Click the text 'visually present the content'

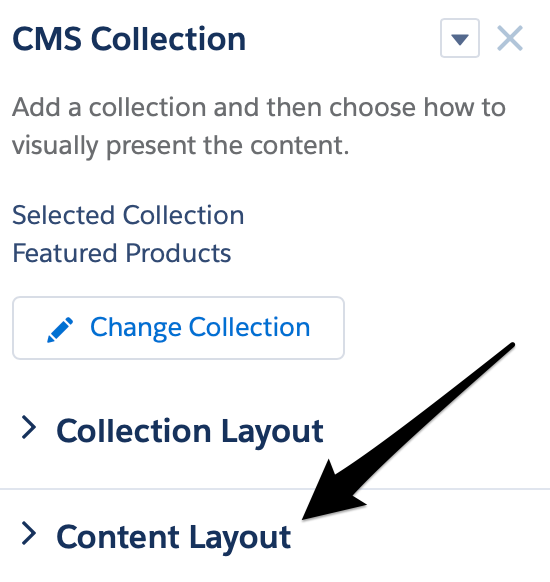coord(179,146)
